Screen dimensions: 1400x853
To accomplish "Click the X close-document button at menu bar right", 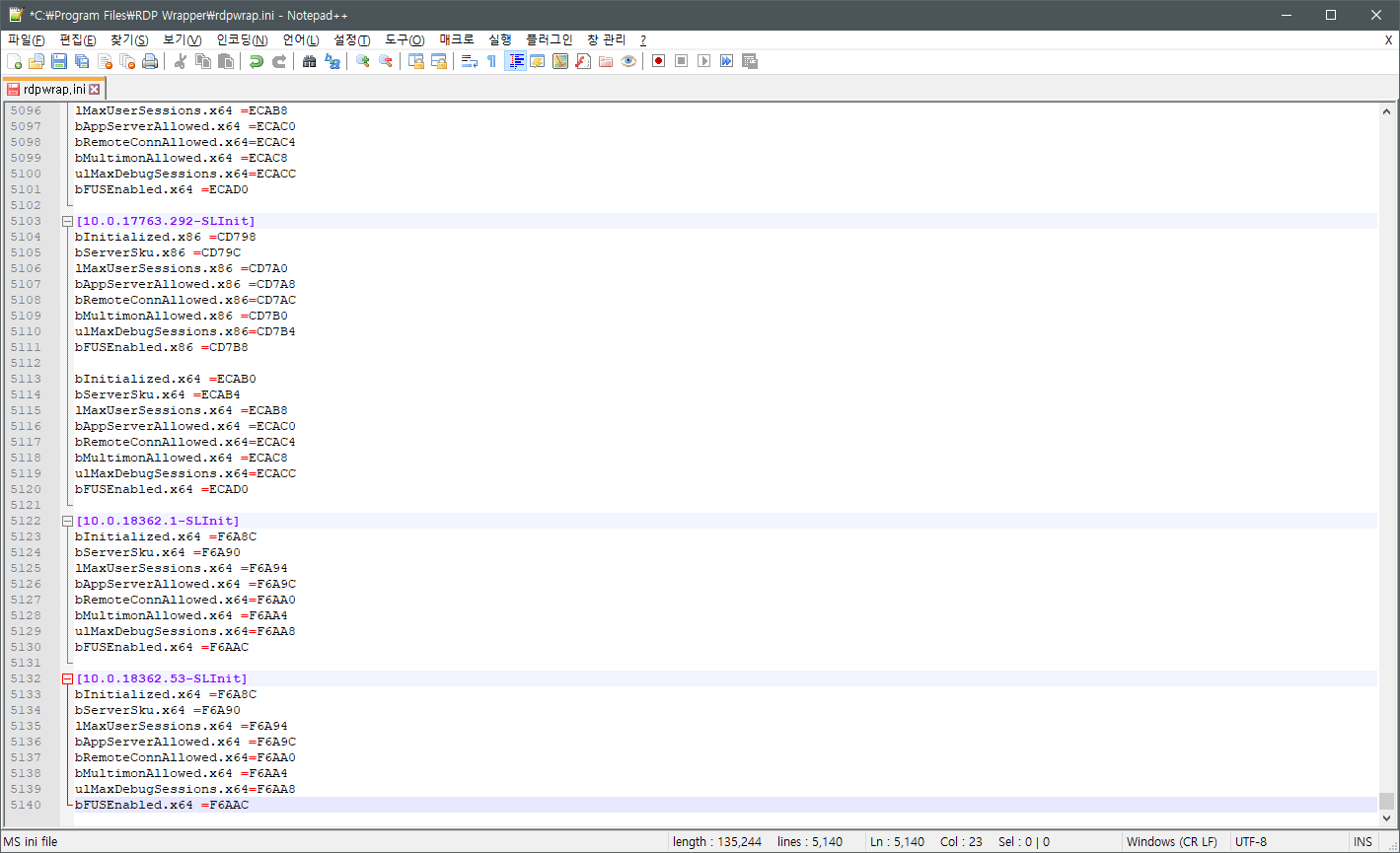I will pos(1388,39).
